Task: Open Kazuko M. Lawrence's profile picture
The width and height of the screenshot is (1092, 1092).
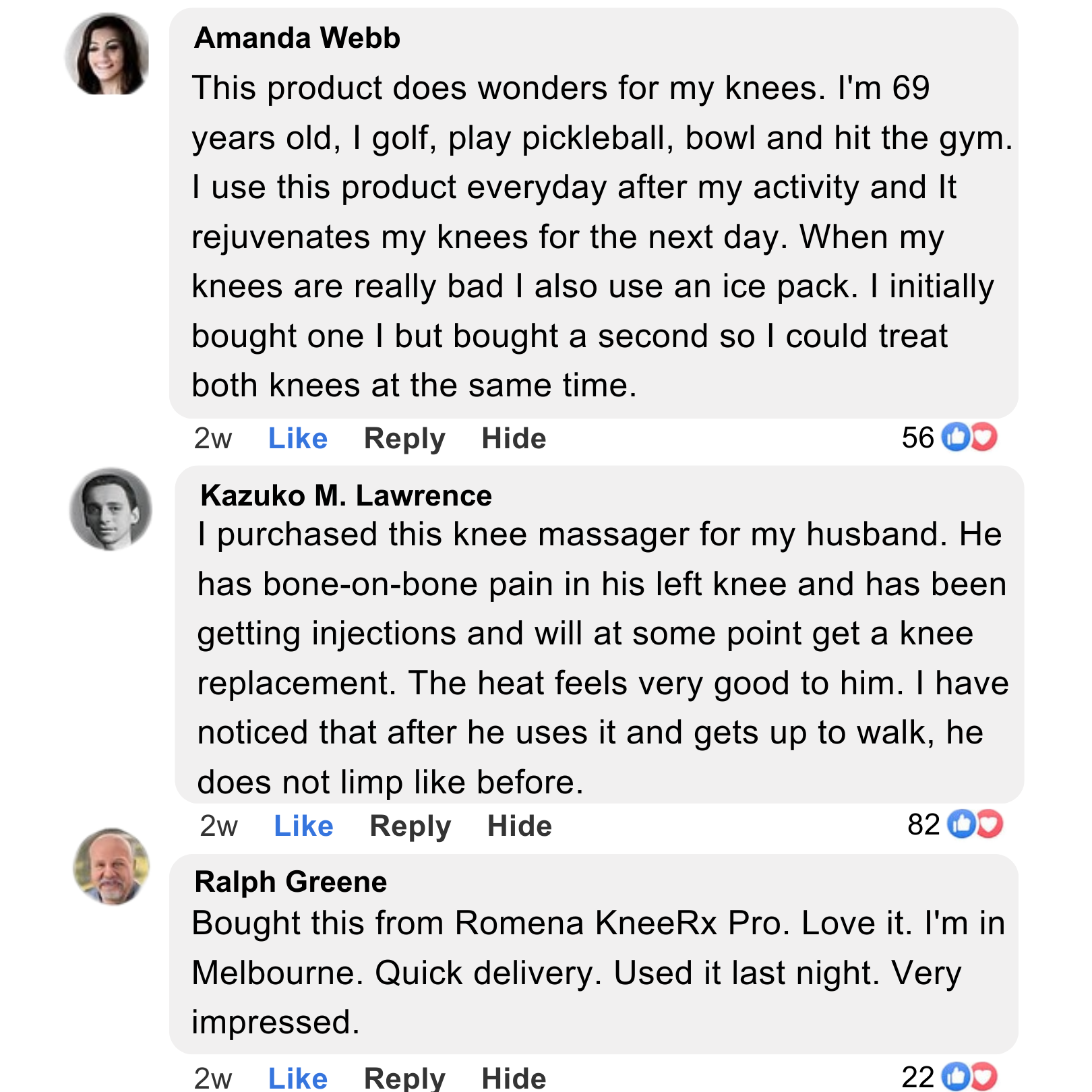Action: click(x=111, y=510)
